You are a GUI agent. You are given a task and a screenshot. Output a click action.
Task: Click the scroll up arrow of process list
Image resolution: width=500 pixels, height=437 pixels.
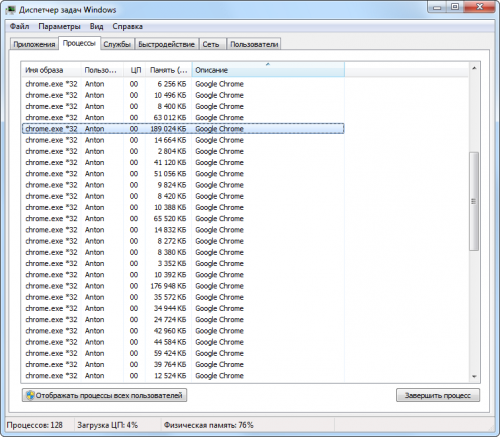[x=474, y=68]
